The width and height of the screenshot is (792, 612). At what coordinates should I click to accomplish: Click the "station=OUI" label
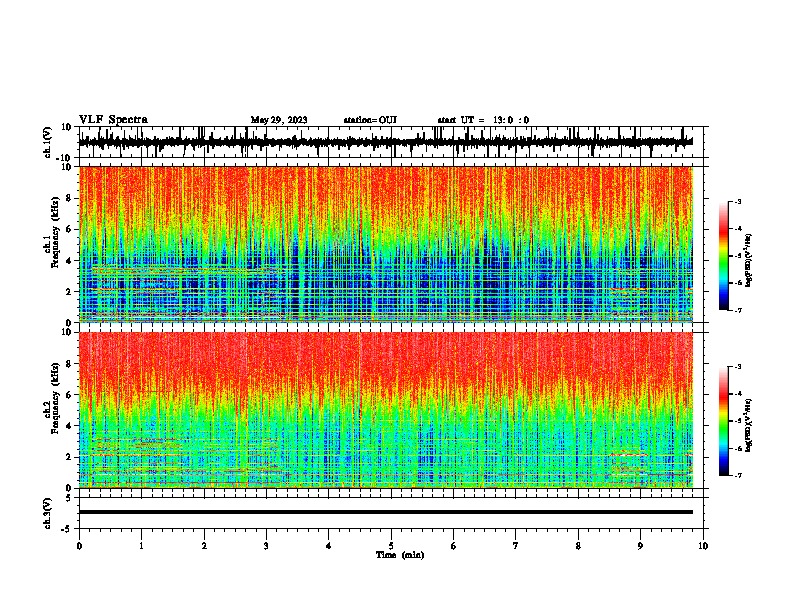(370, 120)
